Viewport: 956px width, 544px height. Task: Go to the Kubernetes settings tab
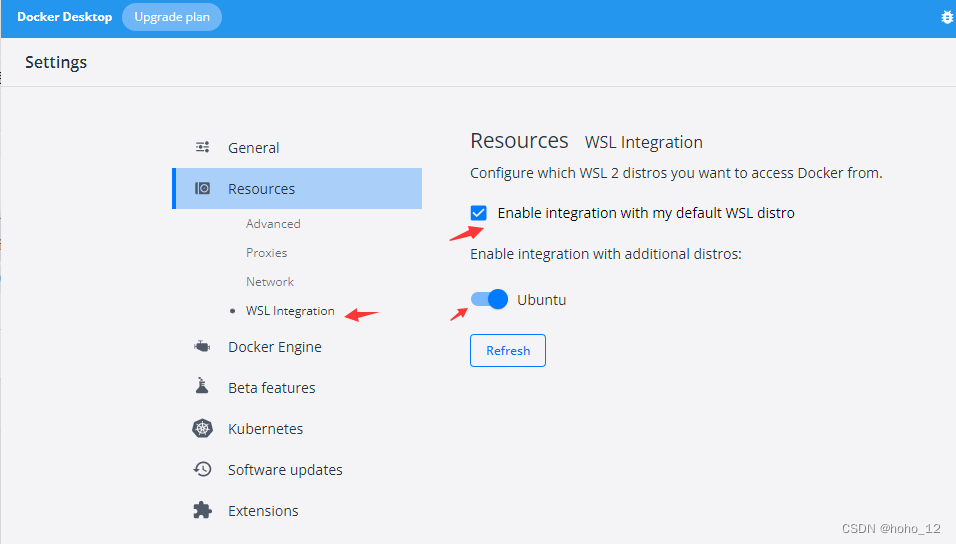[265, 429]
